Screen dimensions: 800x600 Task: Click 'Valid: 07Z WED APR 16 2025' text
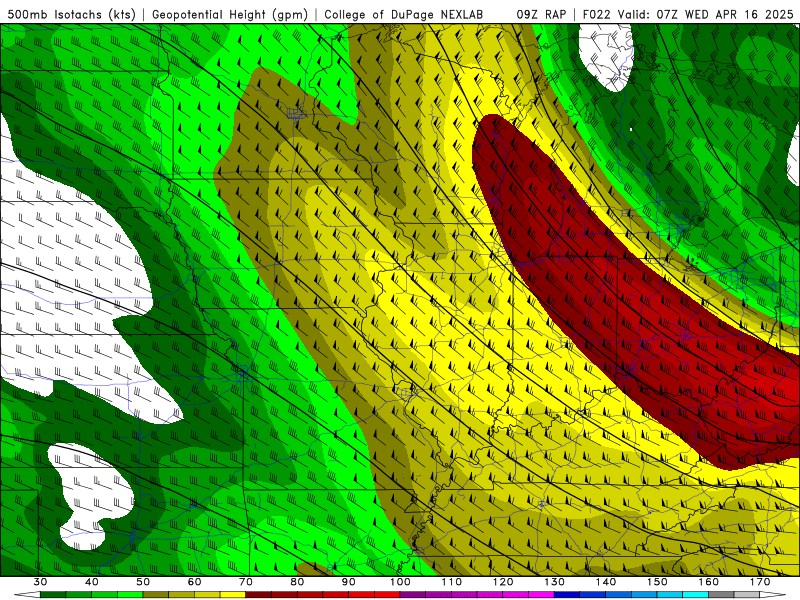coord(706,15)
